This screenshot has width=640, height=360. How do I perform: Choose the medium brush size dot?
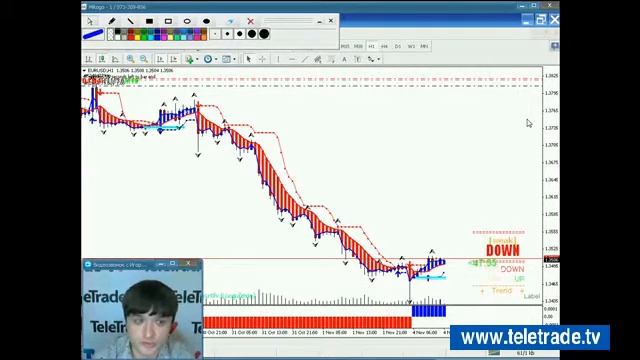pos(240,34)
